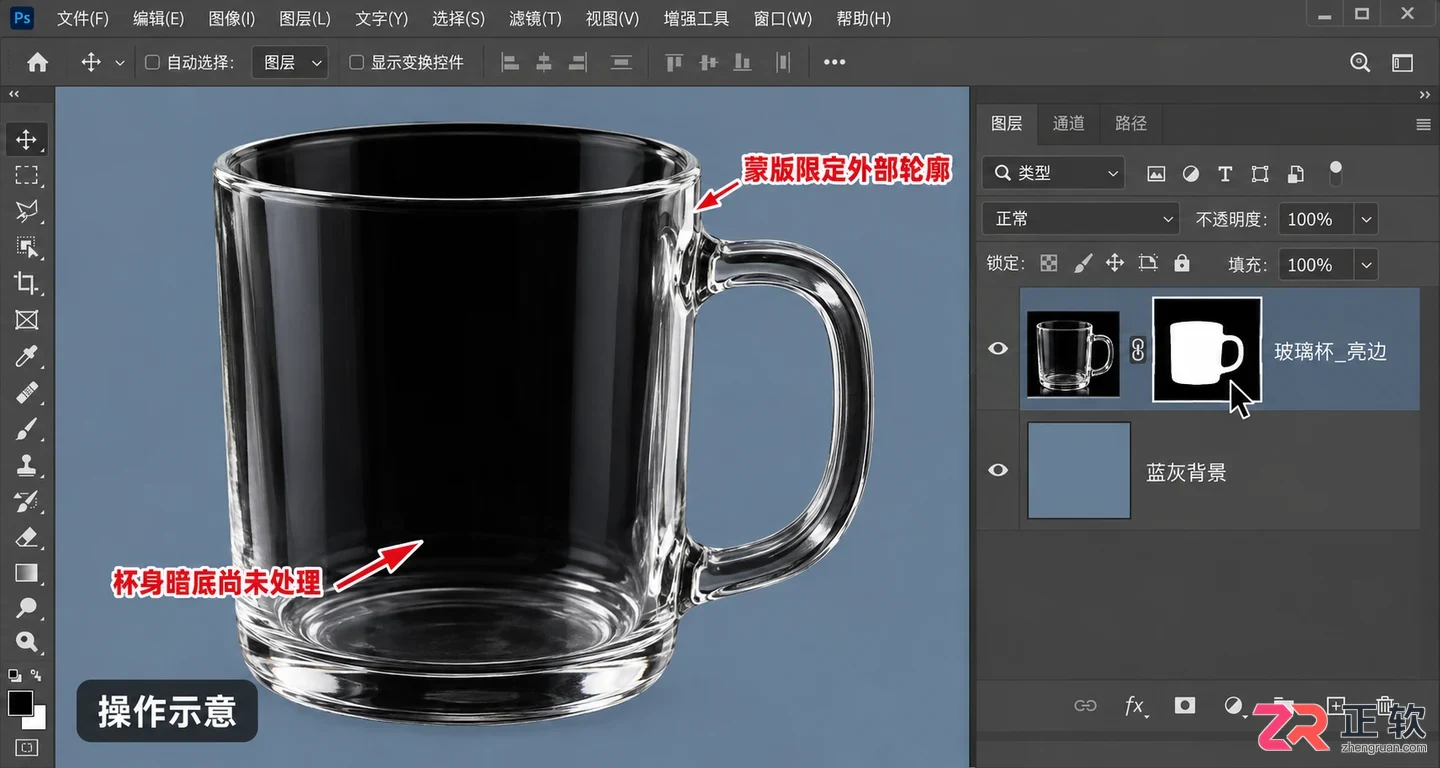1440x768 pixels.
Task: Toggle the lock transparent pixels icon
Action: point(1049,263)
